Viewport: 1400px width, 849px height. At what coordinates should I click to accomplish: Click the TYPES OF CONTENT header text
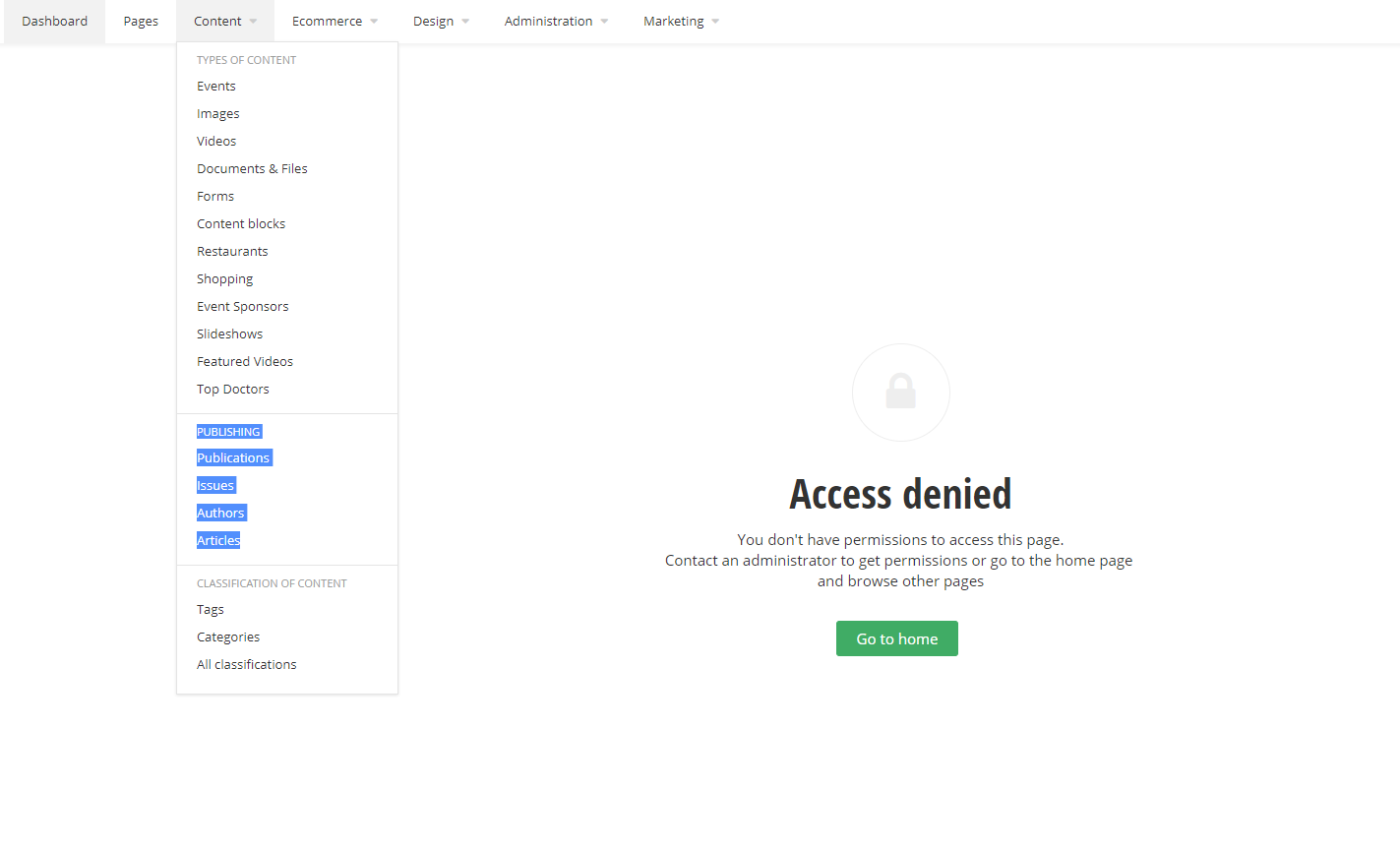(x=246, y=60)
